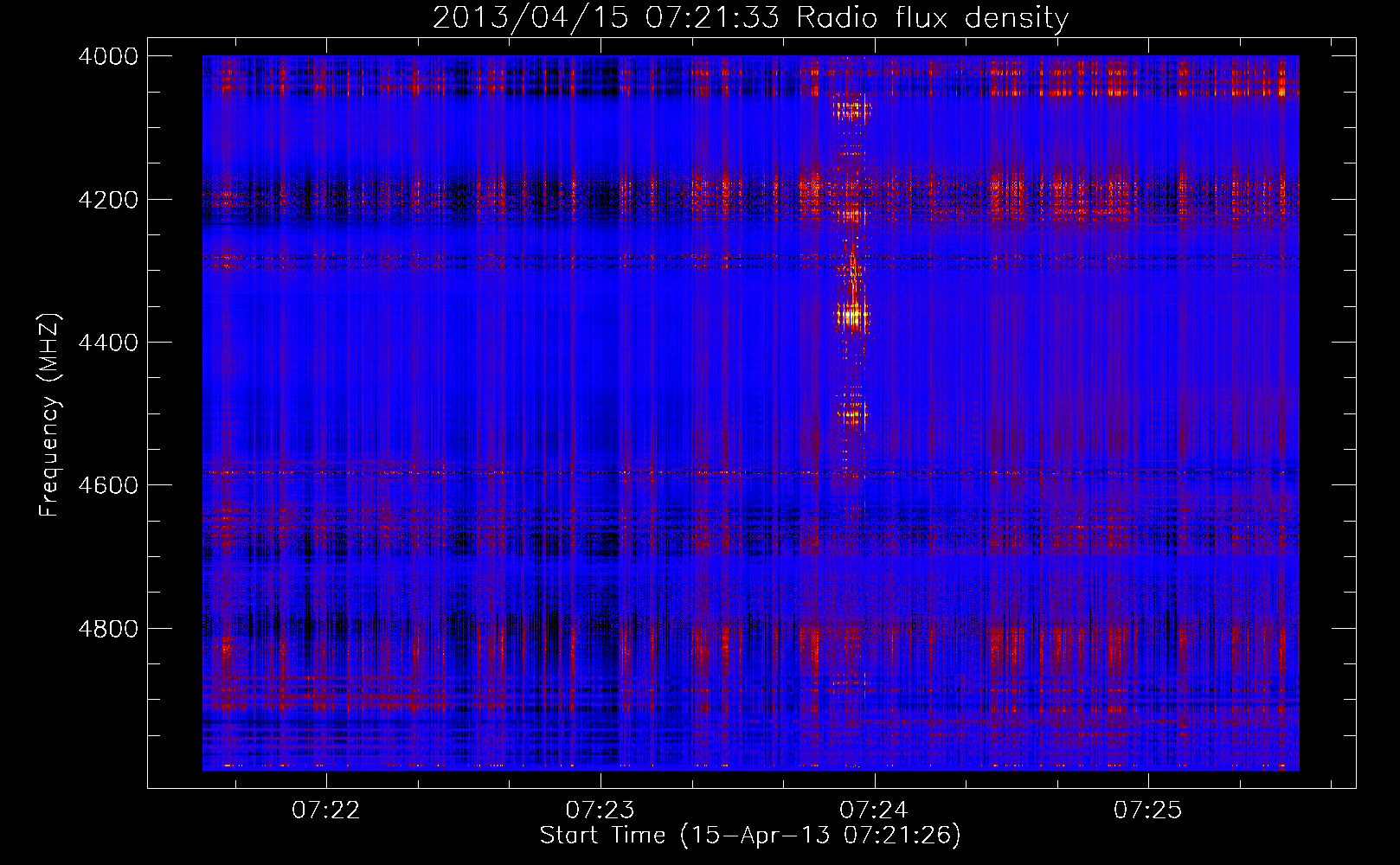Click the 4800 frequency axis label
The width and height of the screenshot is (1400, 865).
(108, 628)
